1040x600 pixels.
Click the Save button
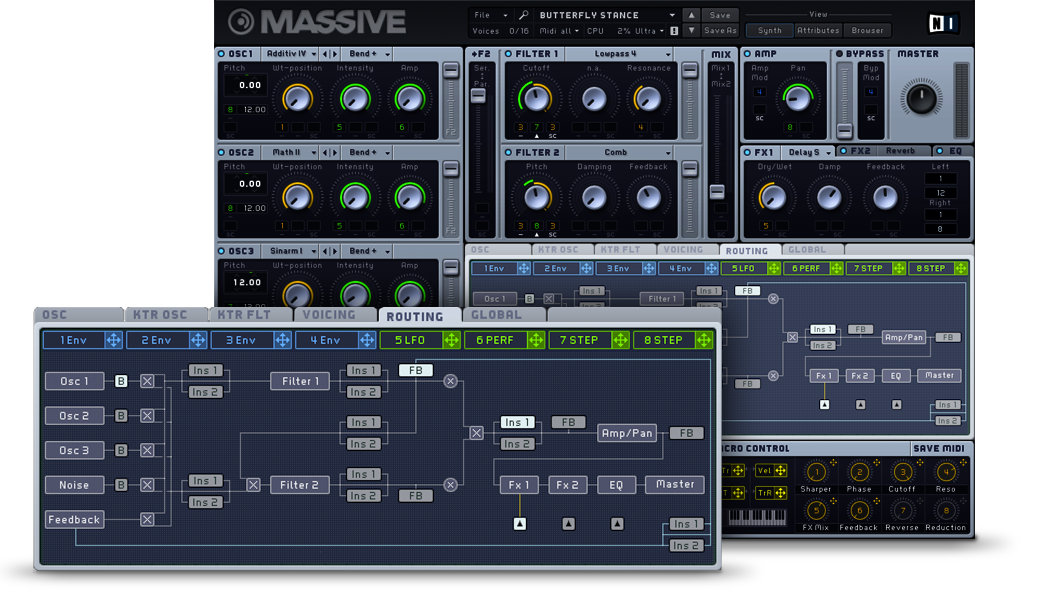[720, 15]
